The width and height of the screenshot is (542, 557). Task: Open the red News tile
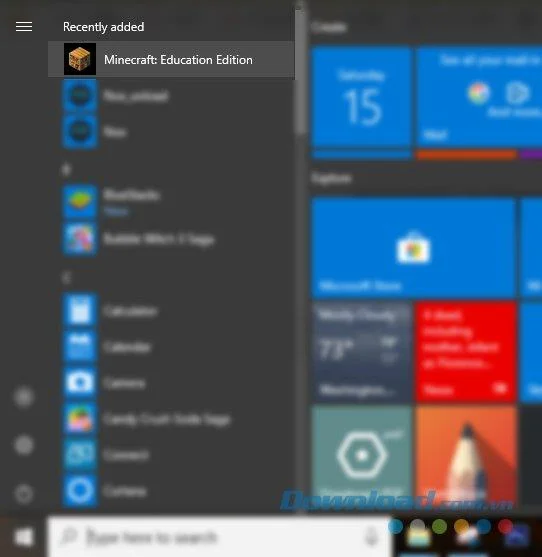[466, 352]
